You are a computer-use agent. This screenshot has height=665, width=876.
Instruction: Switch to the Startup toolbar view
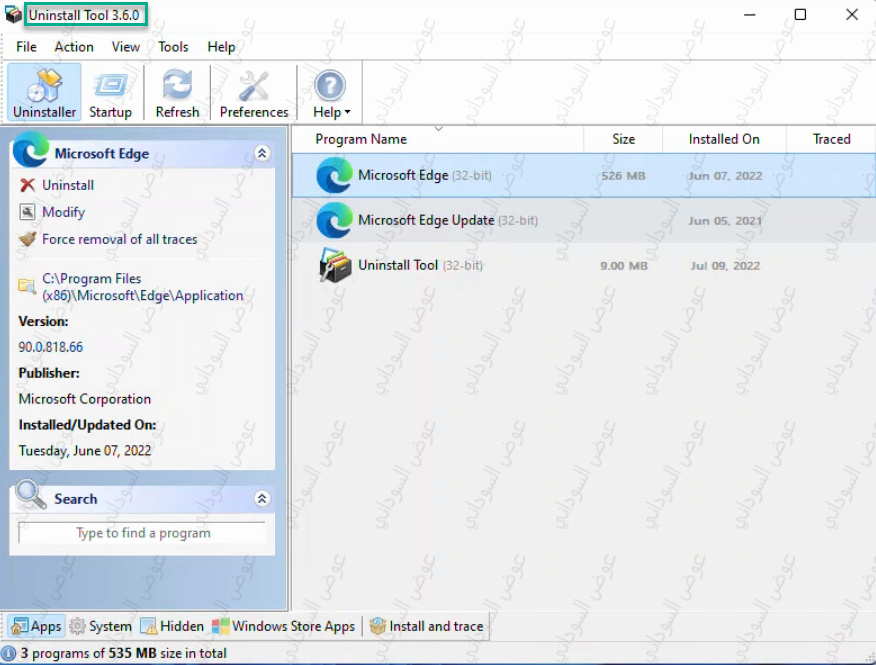tap(110, 93)
